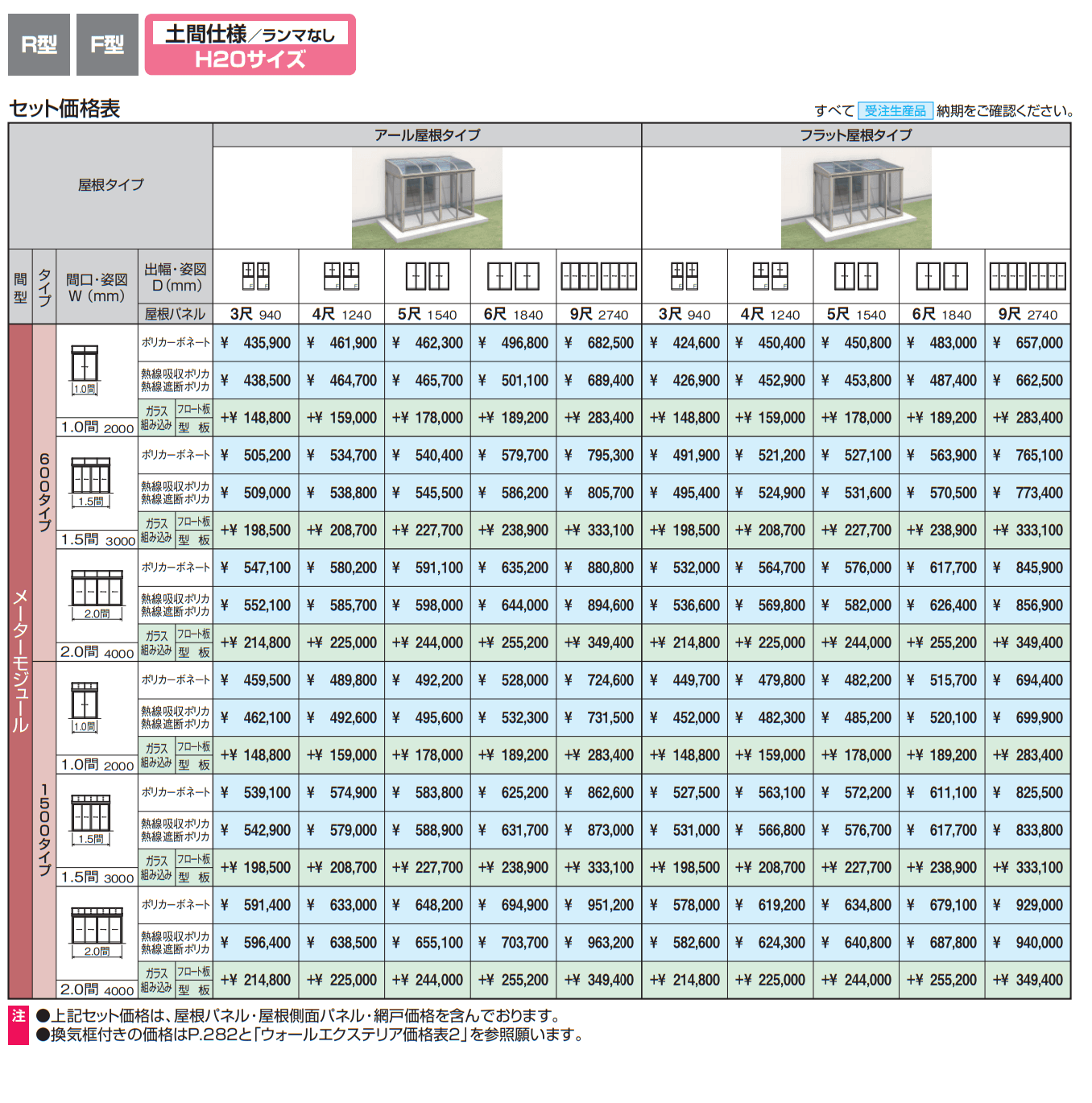Enable the 受注生産品 indicator

pyautogui.click(x=896, y=109)
